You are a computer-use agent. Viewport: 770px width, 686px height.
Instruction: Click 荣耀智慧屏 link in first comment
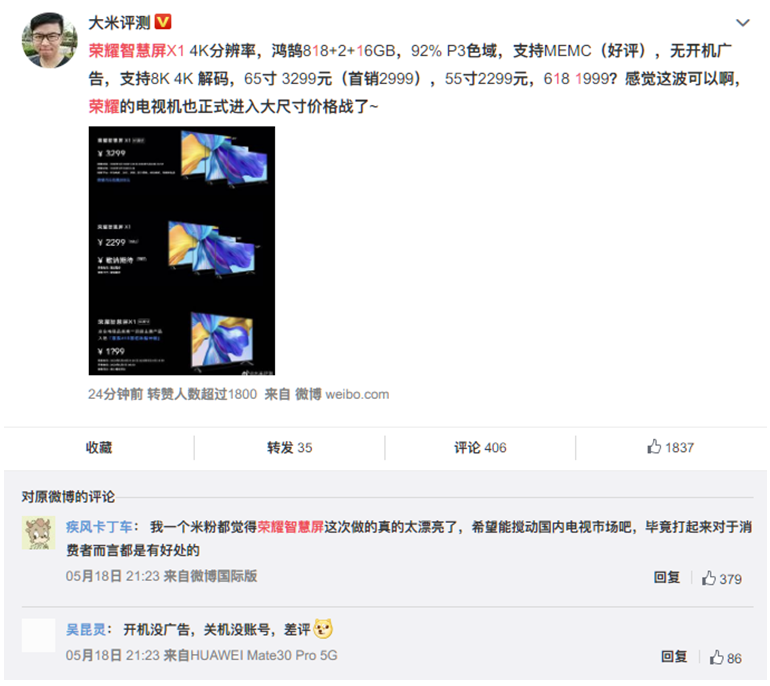click(290, 527)
